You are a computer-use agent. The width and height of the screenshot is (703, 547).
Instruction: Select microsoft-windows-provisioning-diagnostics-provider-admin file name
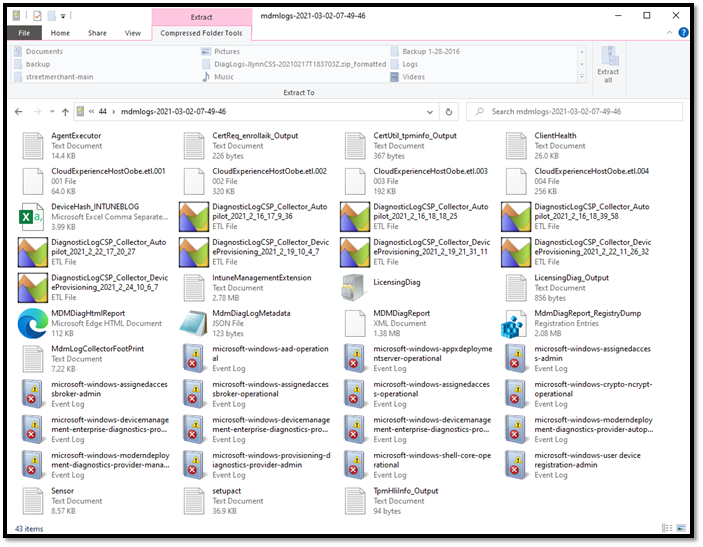tap(271, 460)
